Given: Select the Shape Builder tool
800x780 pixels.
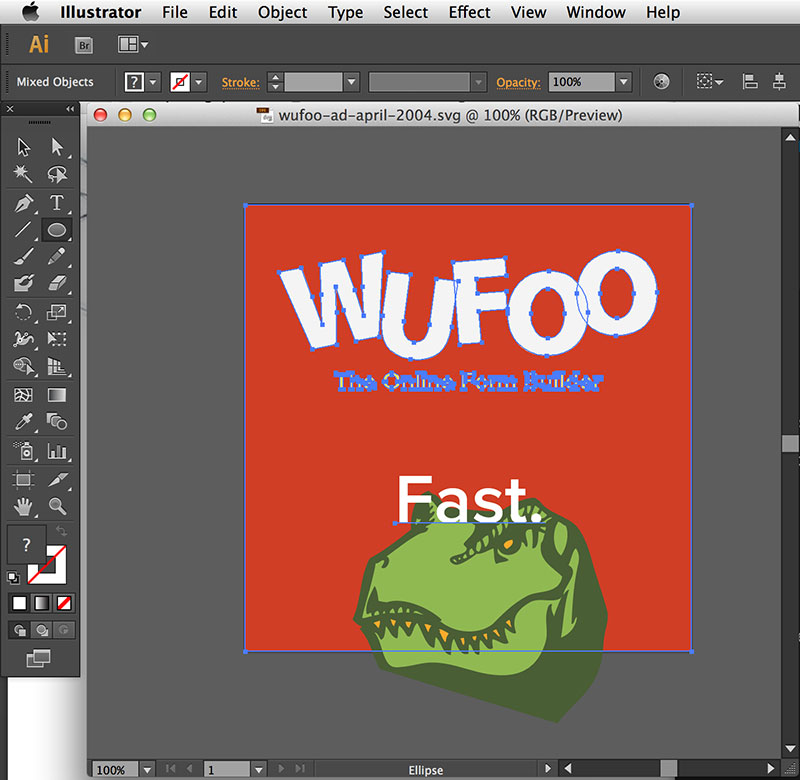Looking at the screenshot, I should pos(23,366).
